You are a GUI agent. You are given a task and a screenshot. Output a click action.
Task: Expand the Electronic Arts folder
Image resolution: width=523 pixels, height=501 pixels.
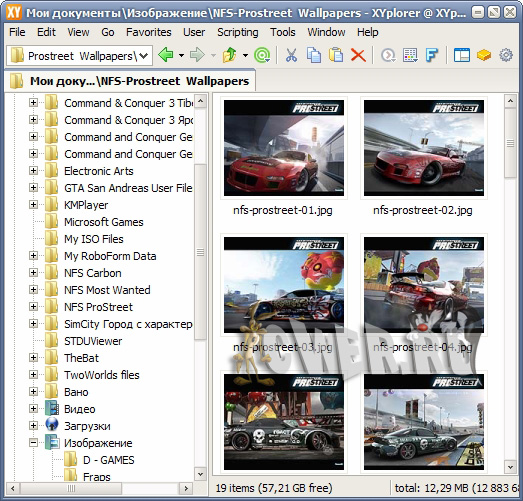coord(33,170)
